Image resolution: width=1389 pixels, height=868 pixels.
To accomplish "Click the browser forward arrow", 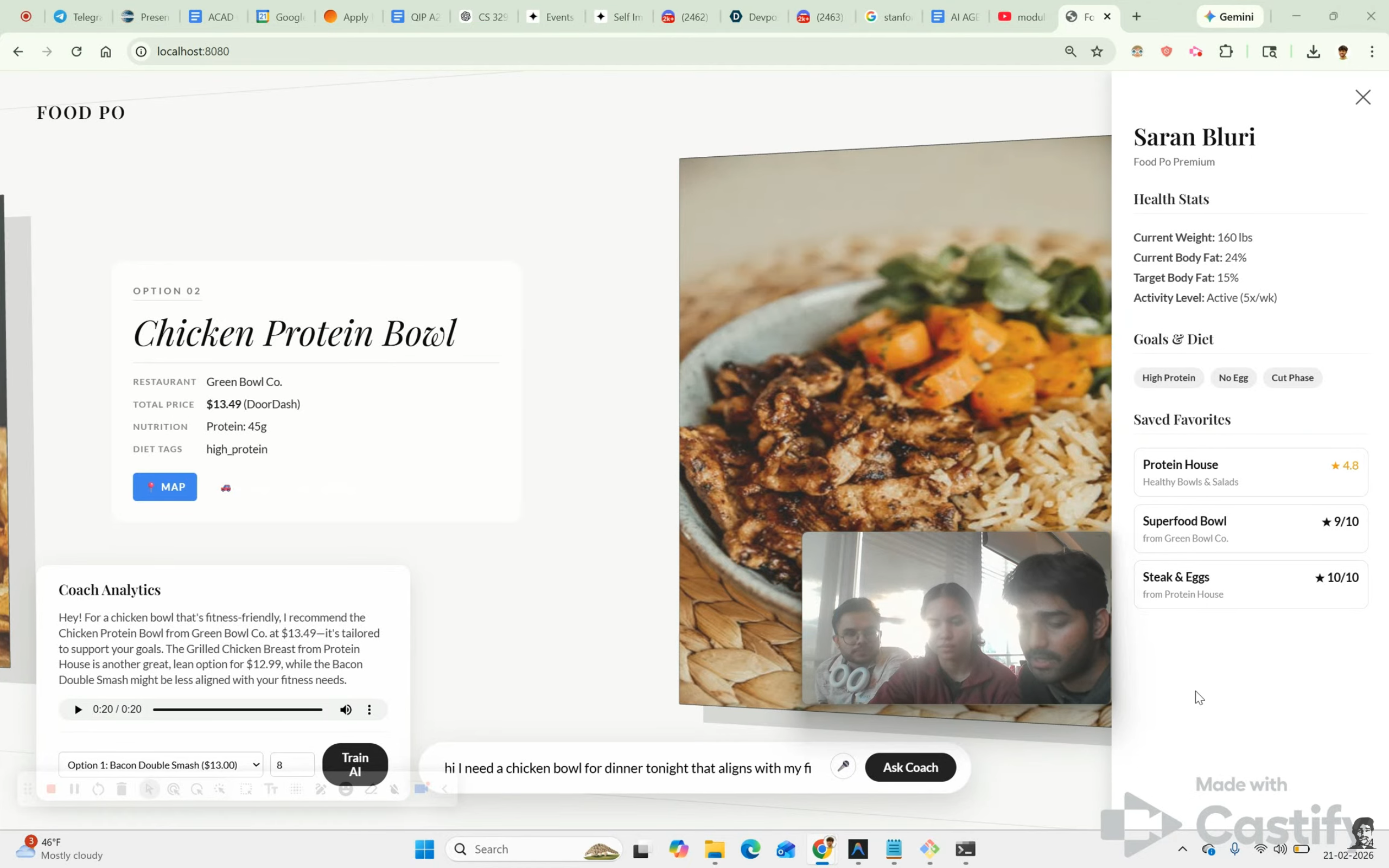I will (47, 52).
